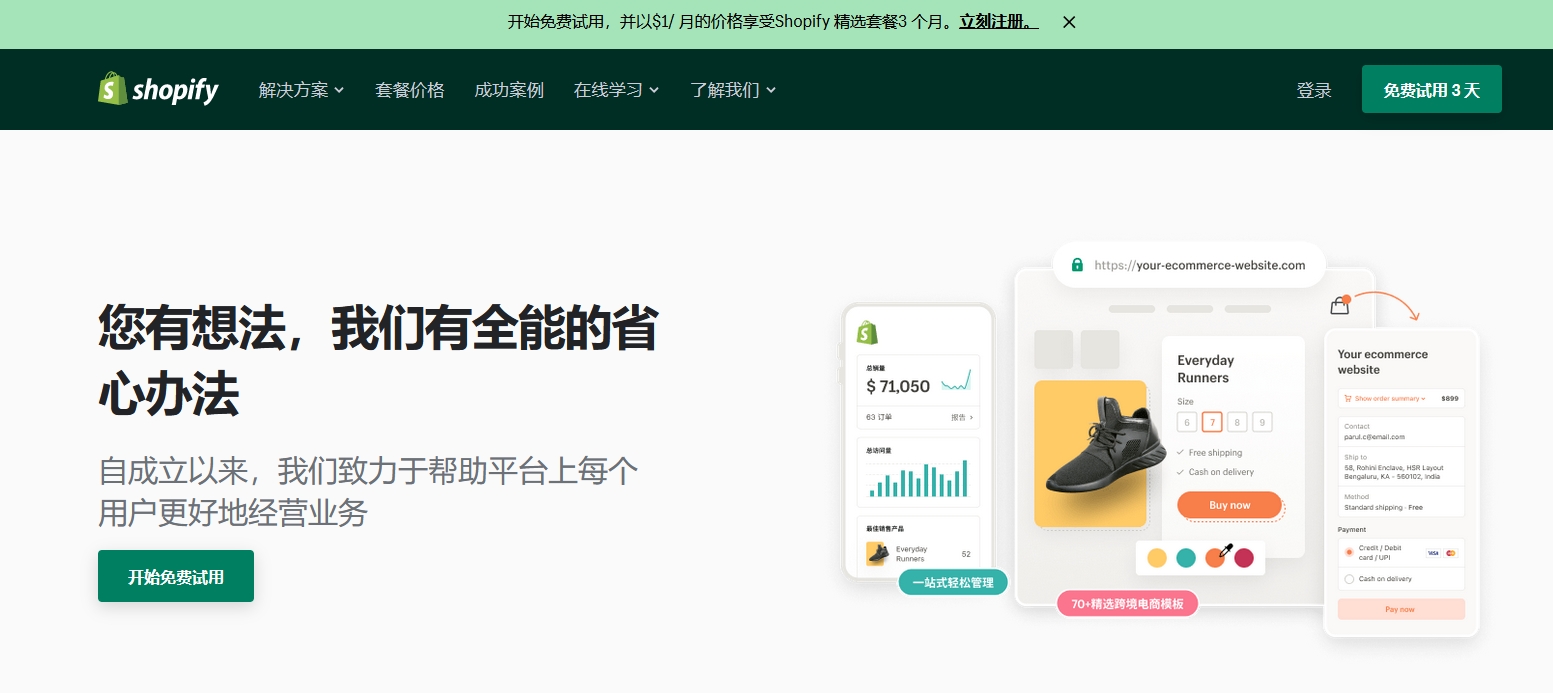Click the shopping bag icon with orange dot

(x=1340, y=306)
